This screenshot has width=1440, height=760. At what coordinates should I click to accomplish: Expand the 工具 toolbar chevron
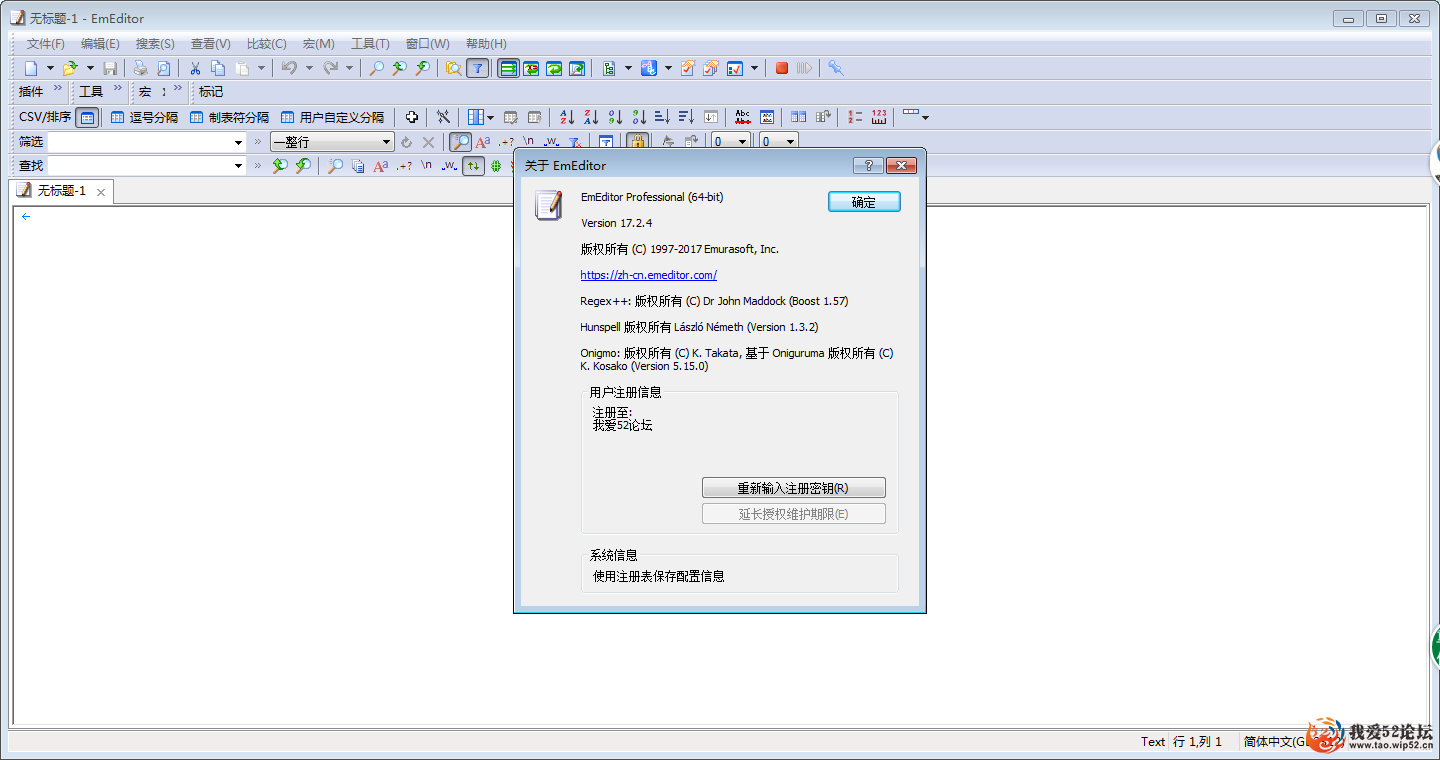[x=117, y=90]
